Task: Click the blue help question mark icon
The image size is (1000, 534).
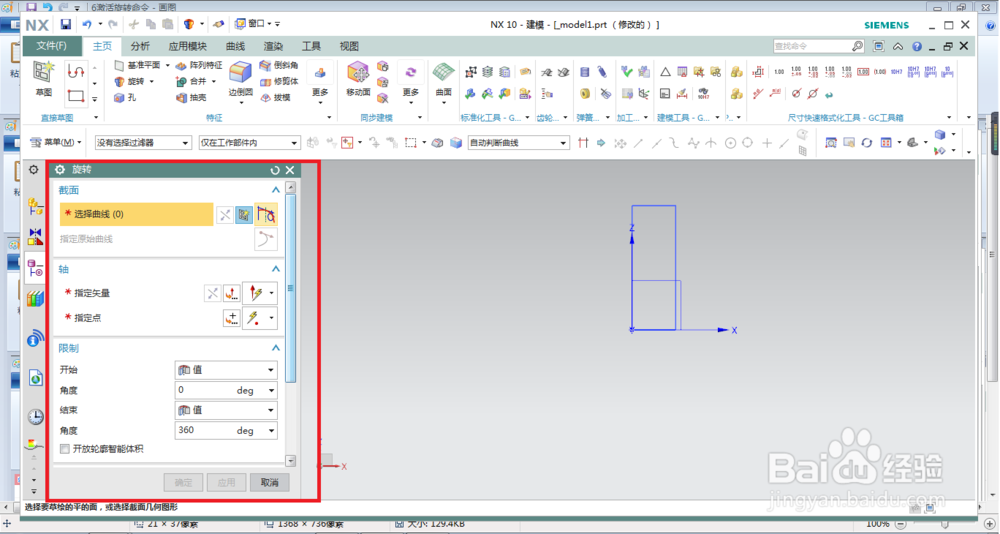Action: pyautogui.click(x=916, y=46)
